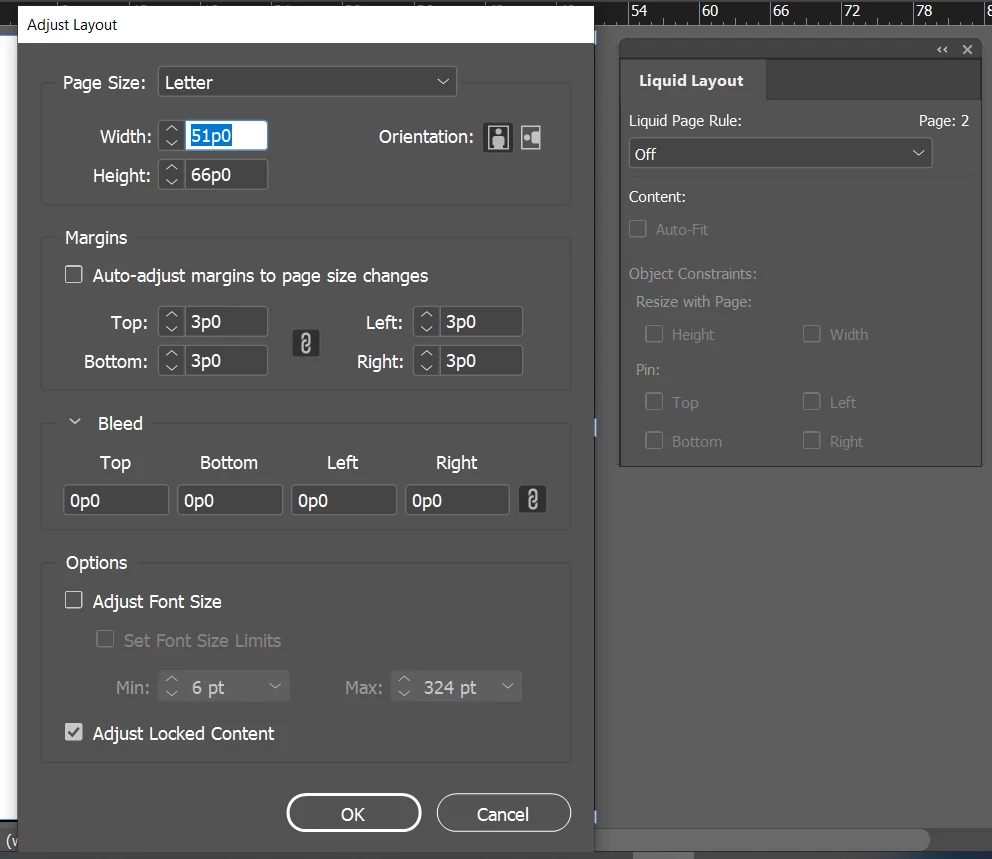Click the Page: 2 label
This screenshot has height=859, width=992.
tap(943, 121)
